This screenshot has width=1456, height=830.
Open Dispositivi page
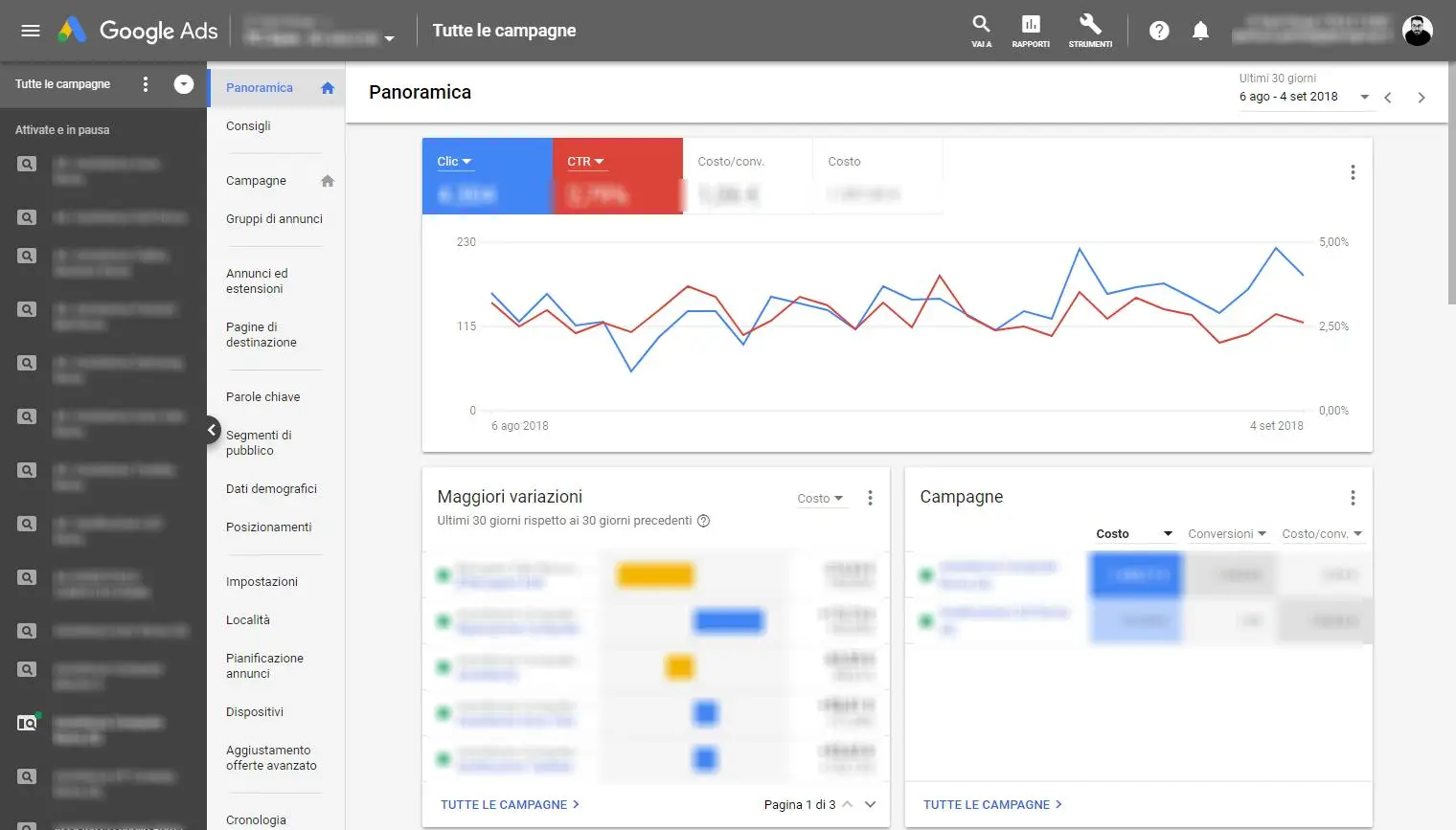click(255, 712)
